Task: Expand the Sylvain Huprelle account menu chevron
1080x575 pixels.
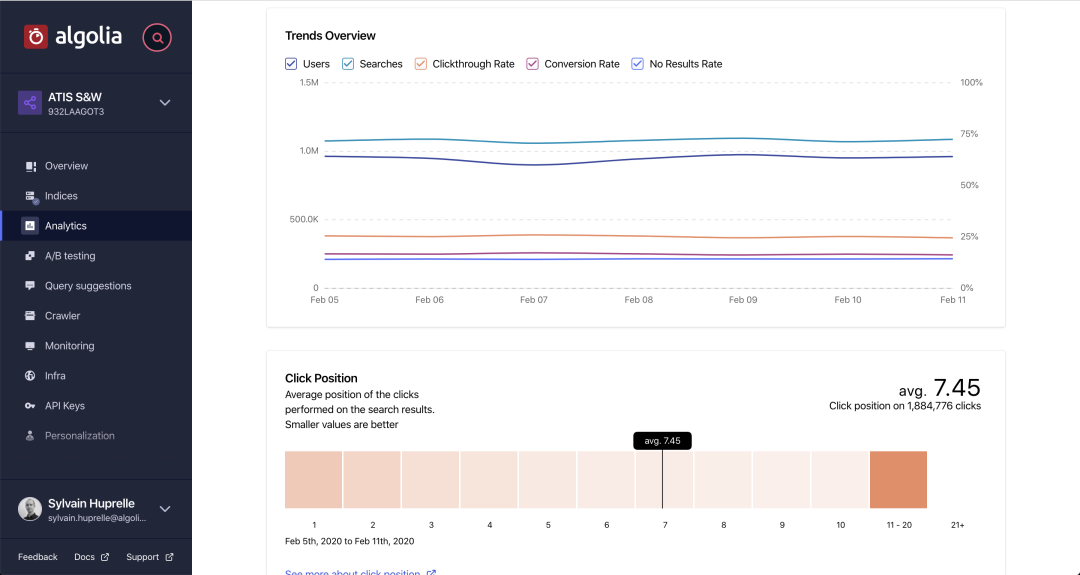Action: (165, 509)
